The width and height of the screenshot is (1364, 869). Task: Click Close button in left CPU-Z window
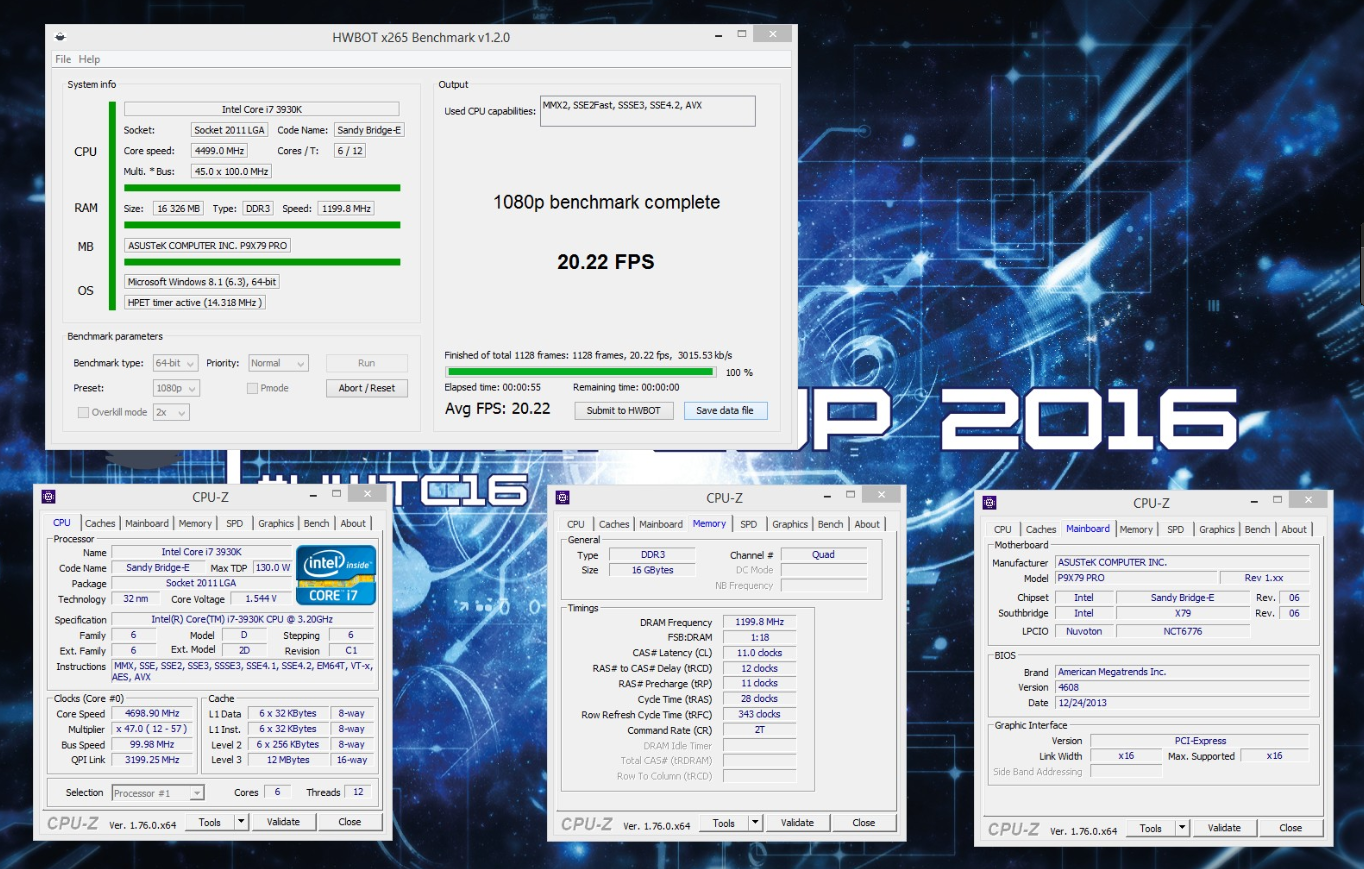(350, 822)
